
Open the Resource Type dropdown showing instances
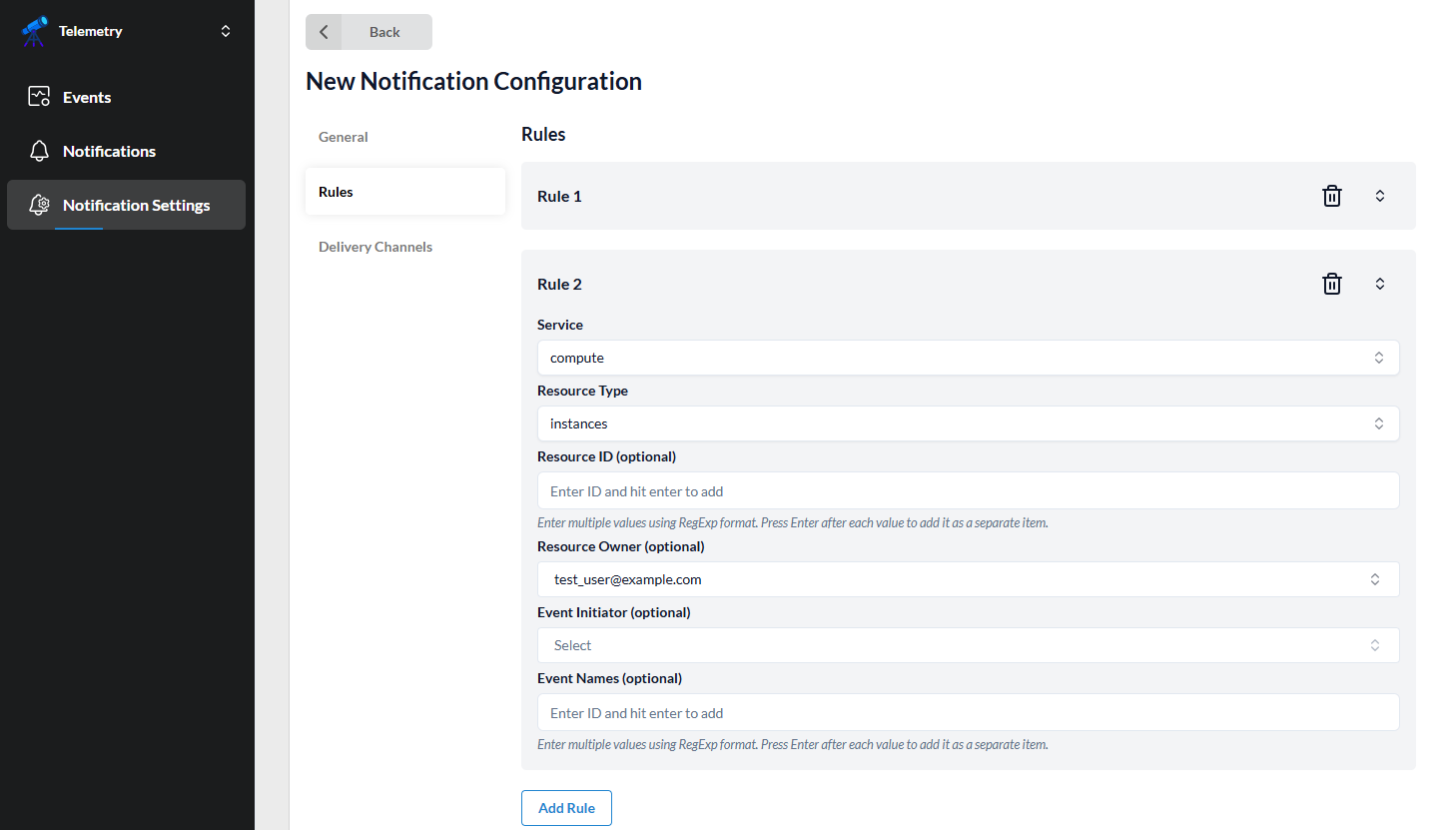(x=967, y=423)
